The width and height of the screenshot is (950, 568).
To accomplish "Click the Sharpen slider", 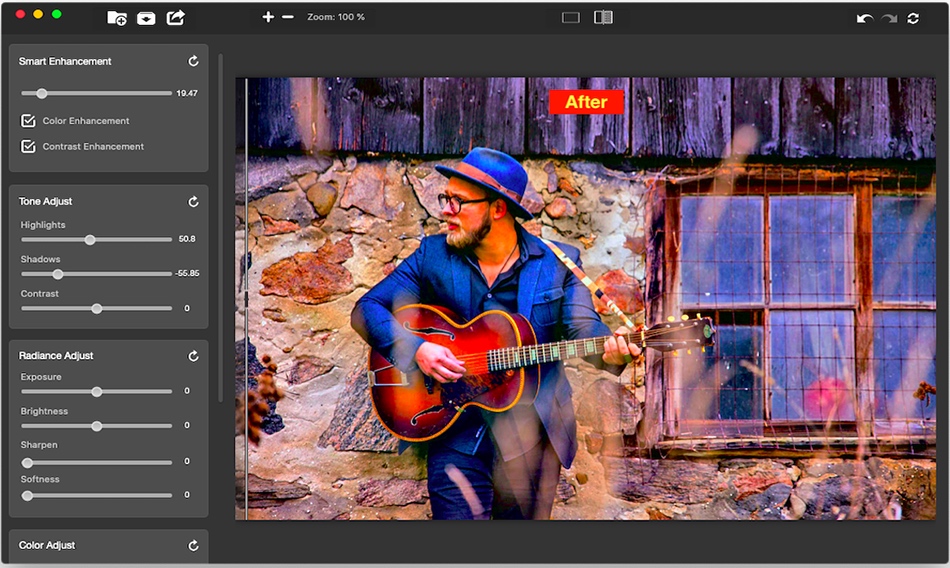I will coord(96,463).
